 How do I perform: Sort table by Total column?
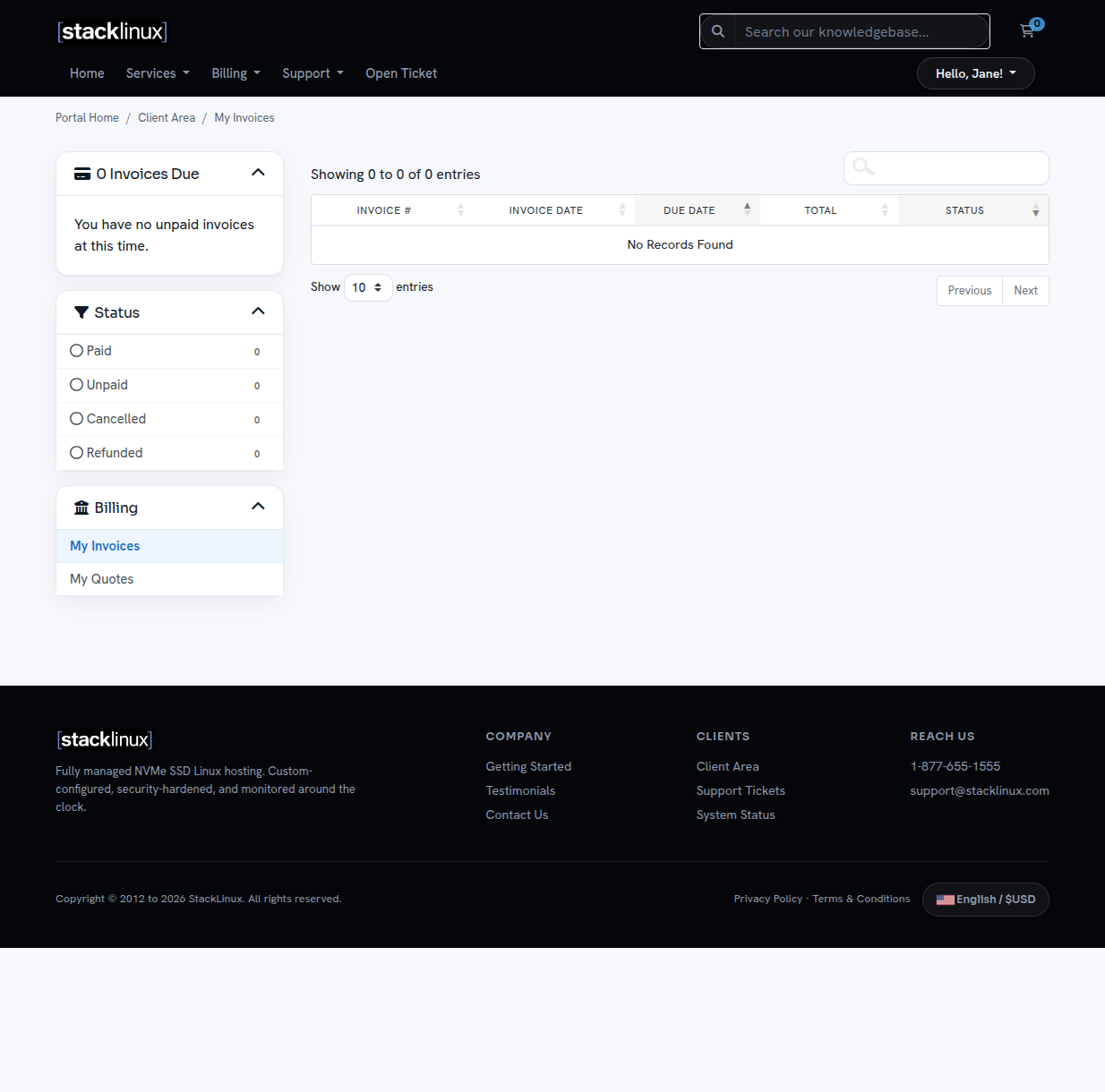click(829, 210)
